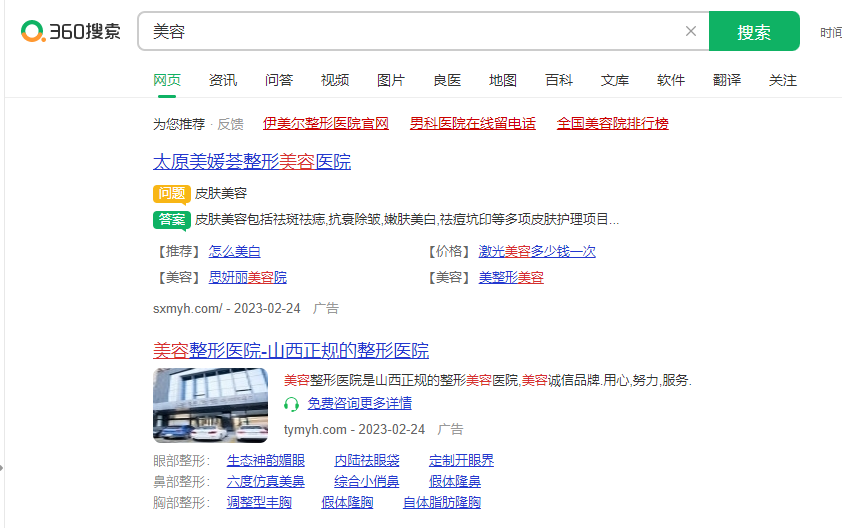Open 伊美尔整形医院官网 recommendation
Image resolution: width=842 pixels, height=528 pixels.
[326, 124]
